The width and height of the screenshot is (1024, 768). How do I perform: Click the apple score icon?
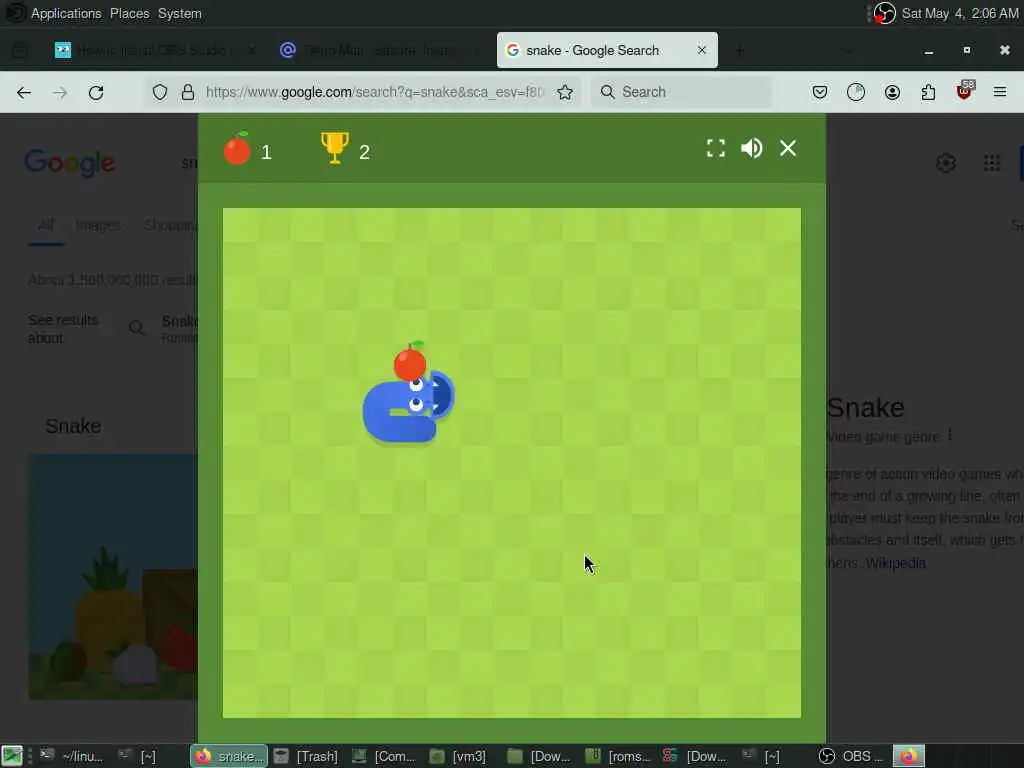pyautogui.click(x=237, y=148)
